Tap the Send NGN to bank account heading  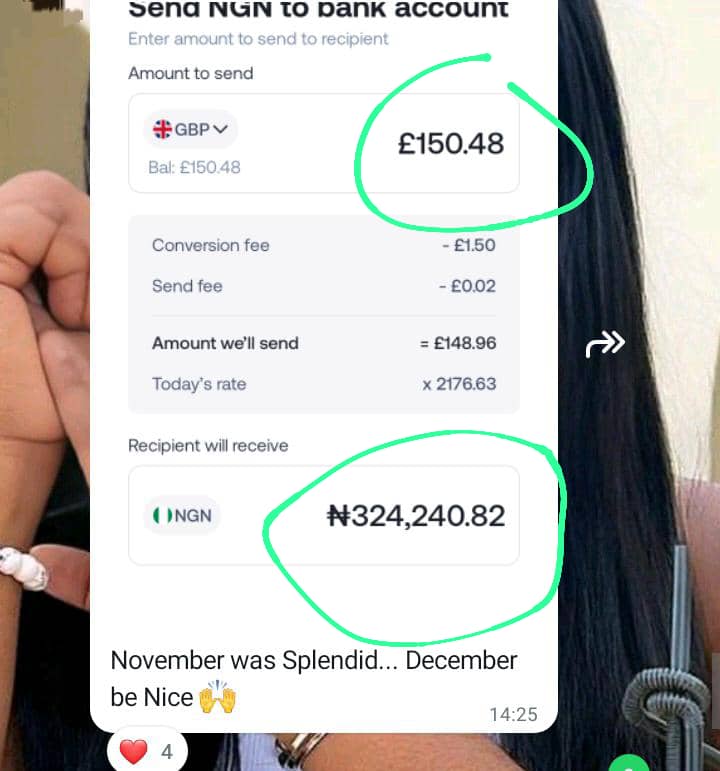318,9
